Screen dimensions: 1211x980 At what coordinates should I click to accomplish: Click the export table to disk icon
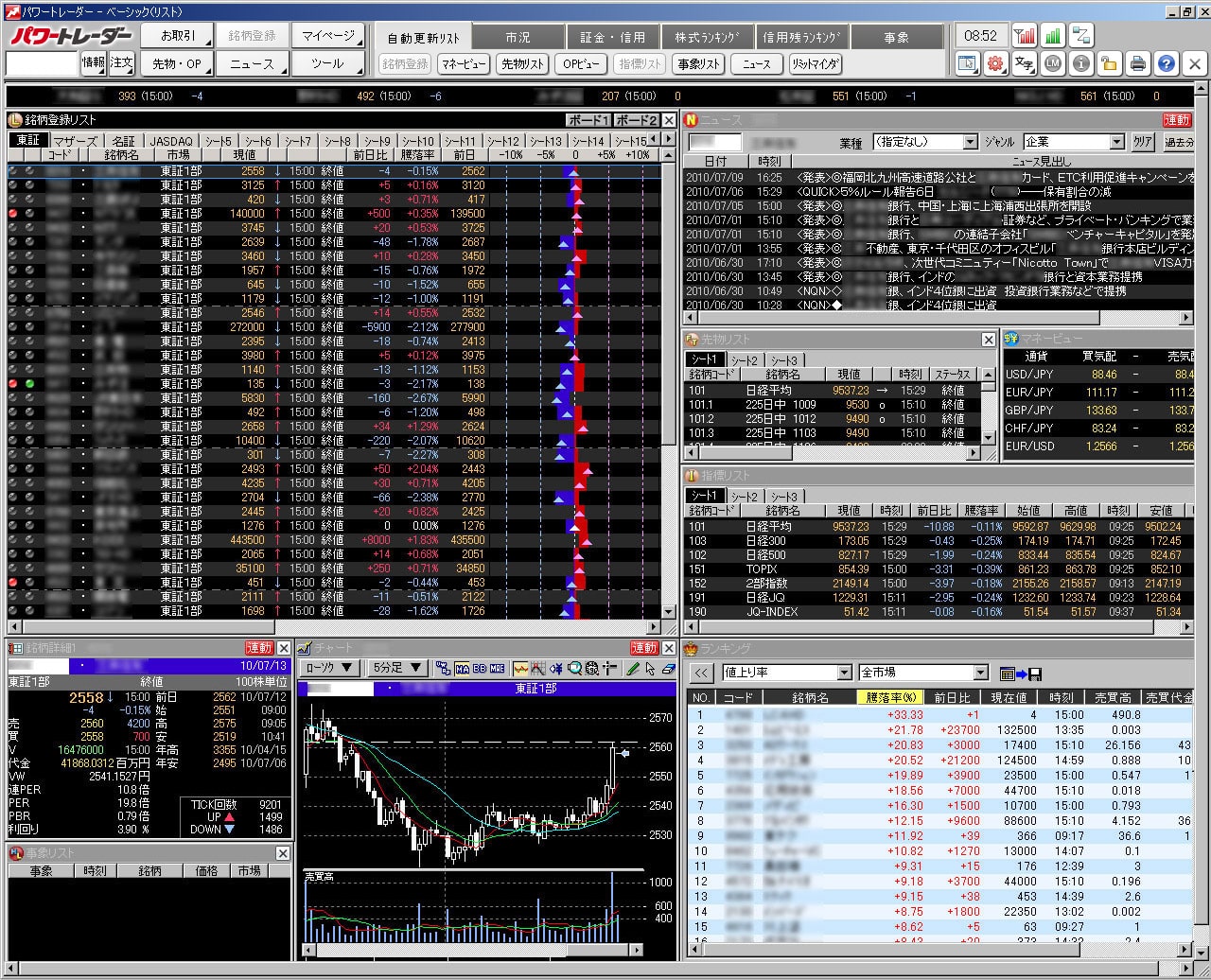(x=1021, y=674)
